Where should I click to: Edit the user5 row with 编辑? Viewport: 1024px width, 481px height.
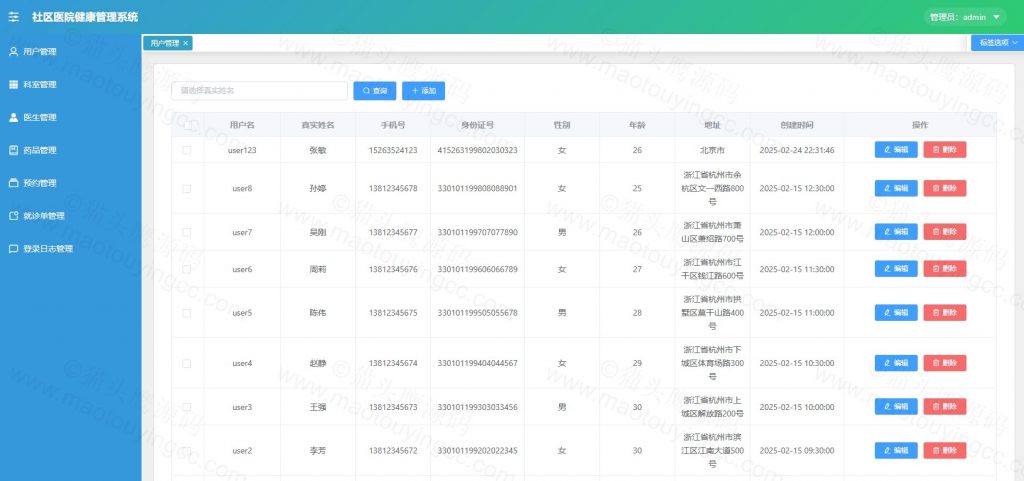click(896, 313)
